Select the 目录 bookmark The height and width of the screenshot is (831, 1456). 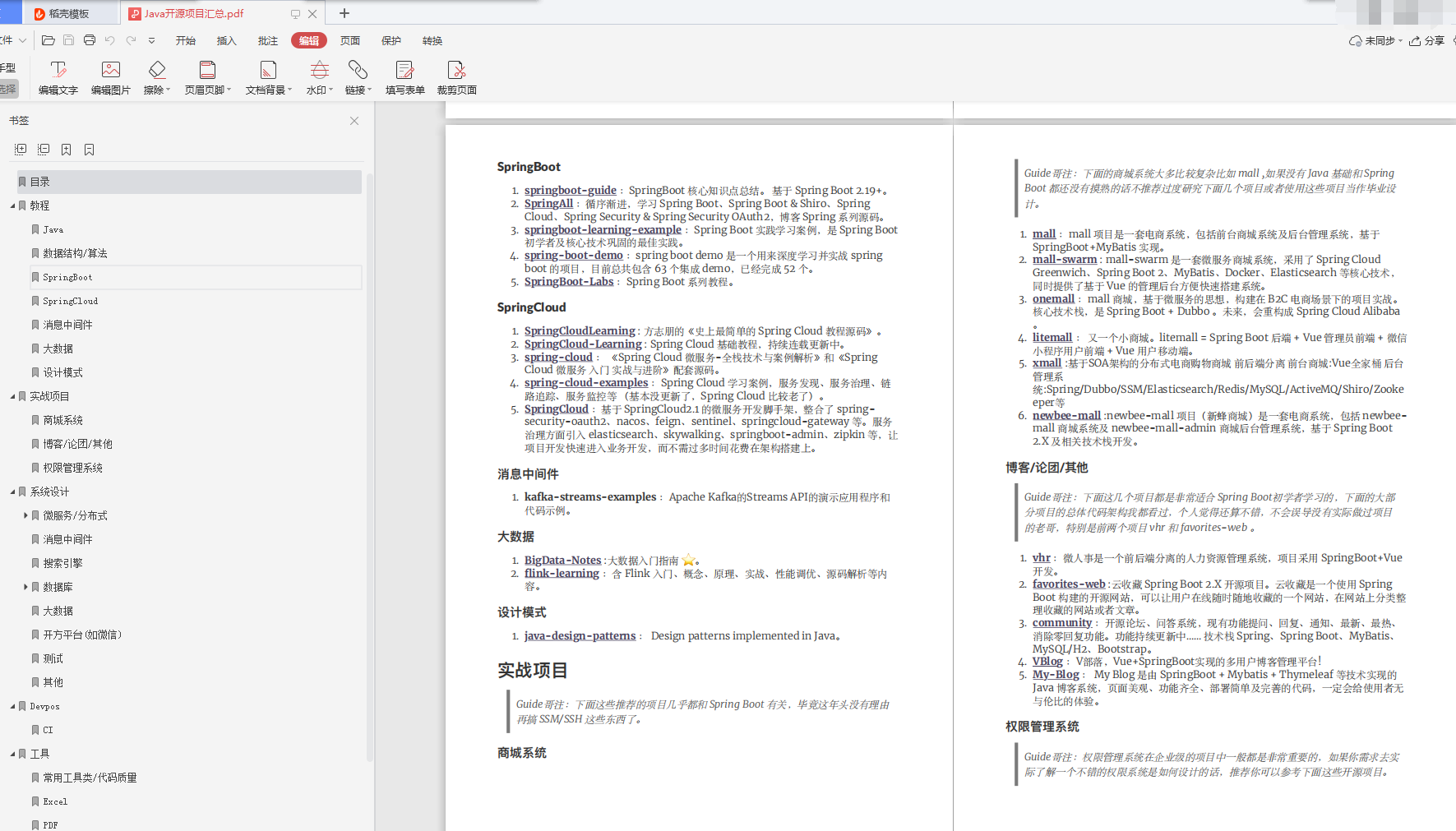click(189, 182)
